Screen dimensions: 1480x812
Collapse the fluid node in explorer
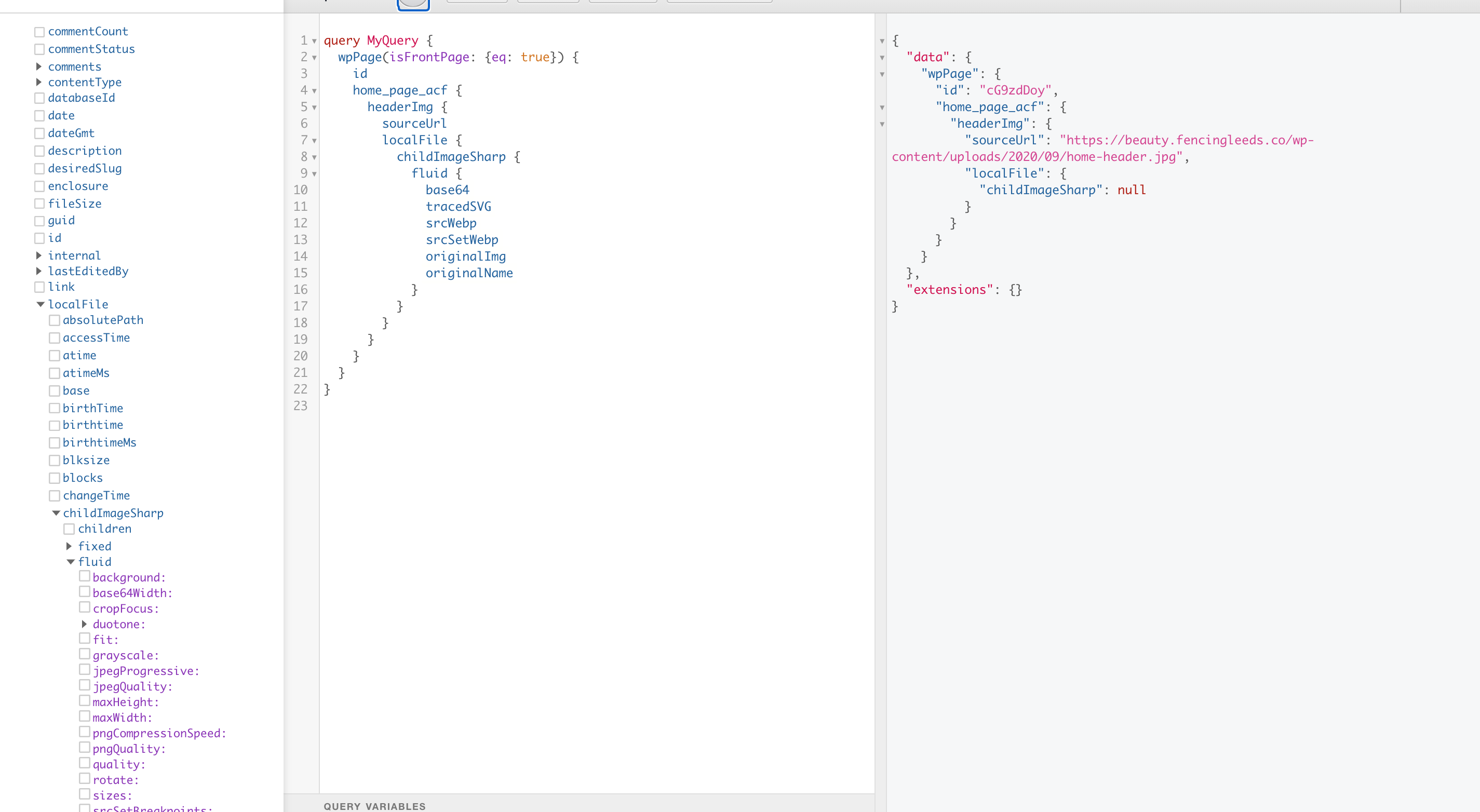(71, 562)
